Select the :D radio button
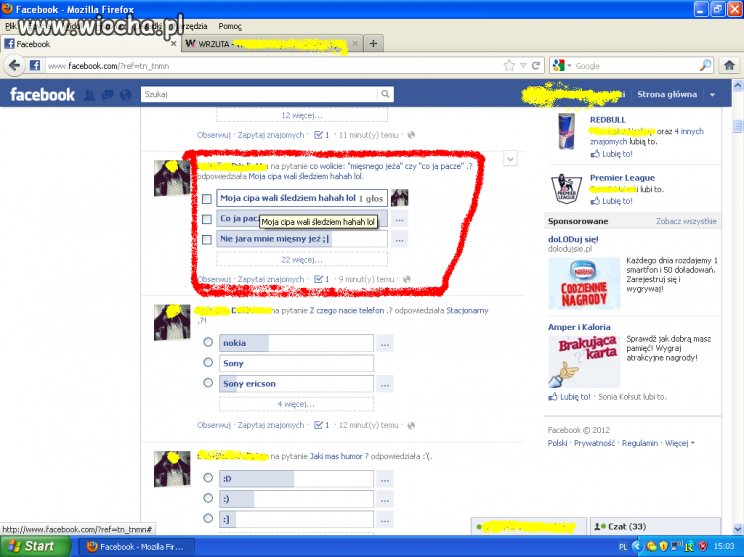The width and height of the screenshot is (744, 557). pyautogui.click(x=208, y=478)
